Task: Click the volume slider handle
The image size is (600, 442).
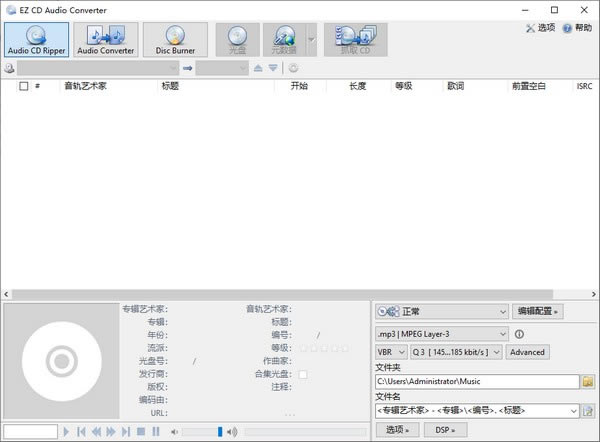Action: click(x=220, y=432)
